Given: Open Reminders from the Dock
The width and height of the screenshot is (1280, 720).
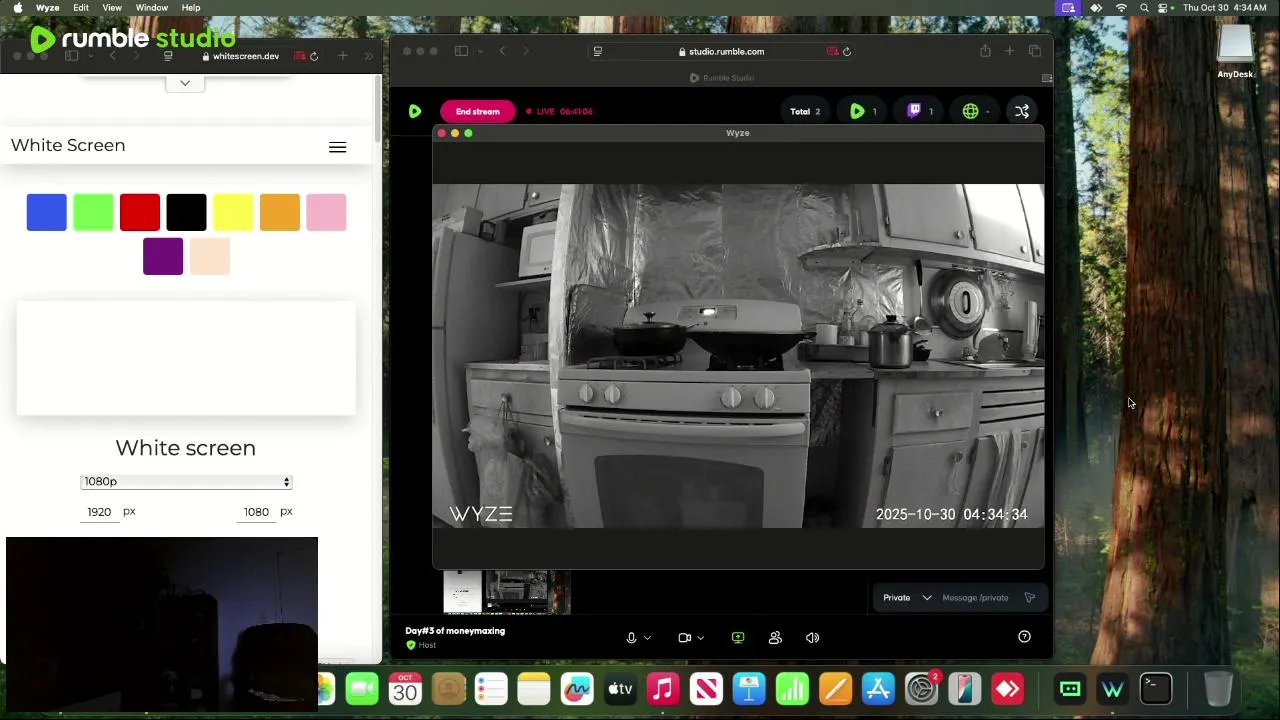Looking at the screenshot, I should 491,689.
